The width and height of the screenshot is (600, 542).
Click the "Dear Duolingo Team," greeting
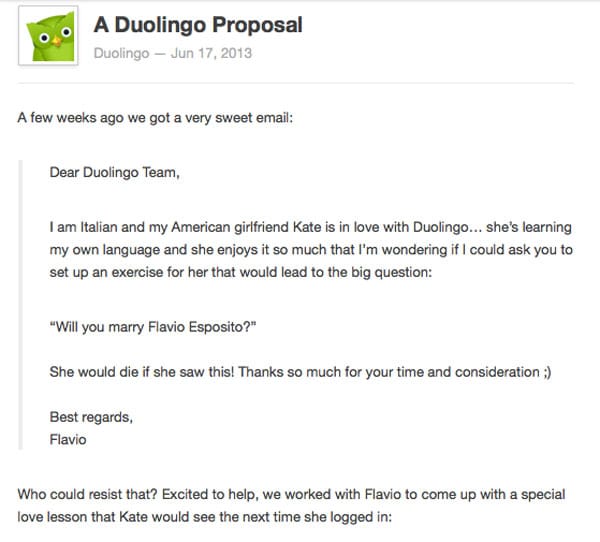tap(115, 171)
